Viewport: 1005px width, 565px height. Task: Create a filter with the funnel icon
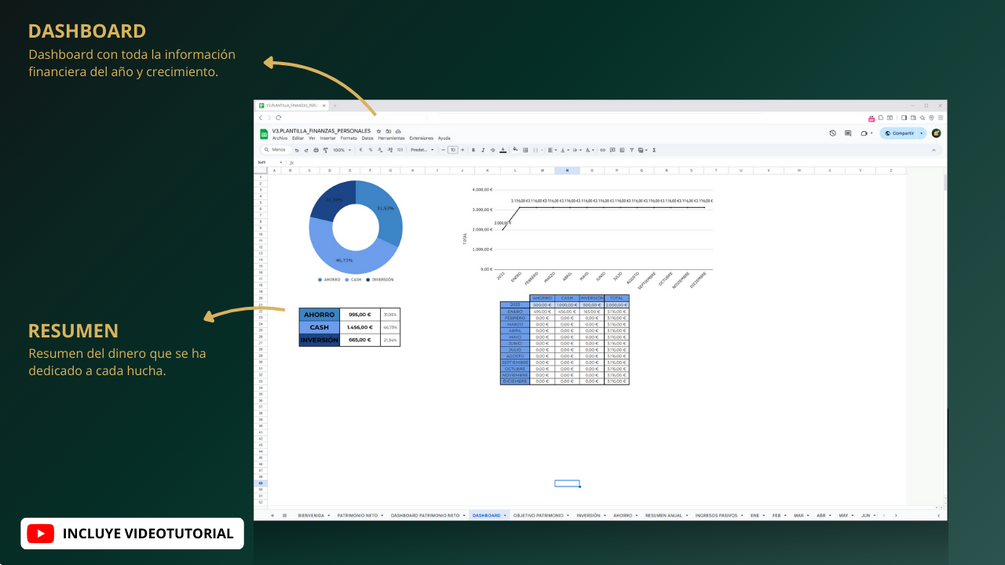(631, 150)
